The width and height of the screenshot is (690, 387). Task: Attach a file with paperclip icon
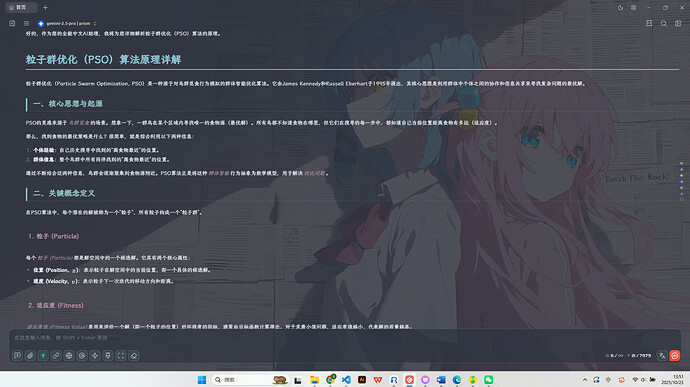[x=30, y=355]
